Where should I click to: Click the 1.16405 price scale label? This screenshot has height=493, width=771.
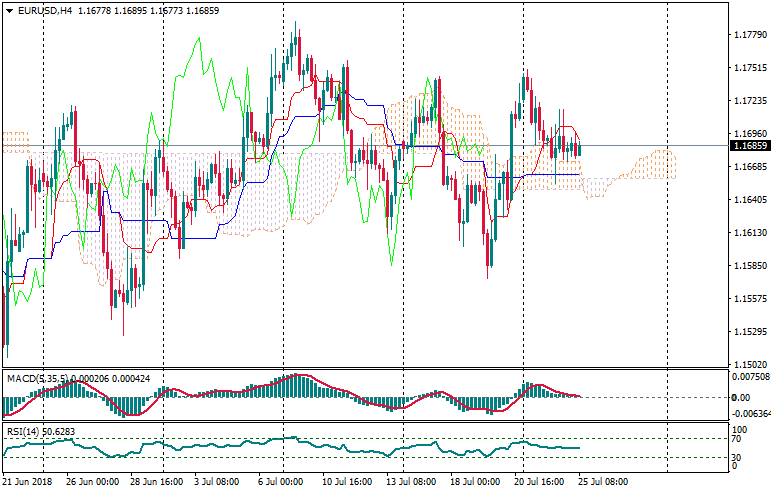[x=748, y=200]
